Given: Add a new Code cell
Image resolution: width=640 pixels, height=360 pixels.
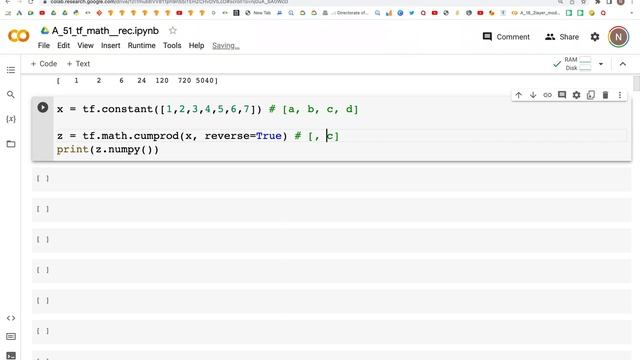Looking at the screenshot, I should (44, 64).
